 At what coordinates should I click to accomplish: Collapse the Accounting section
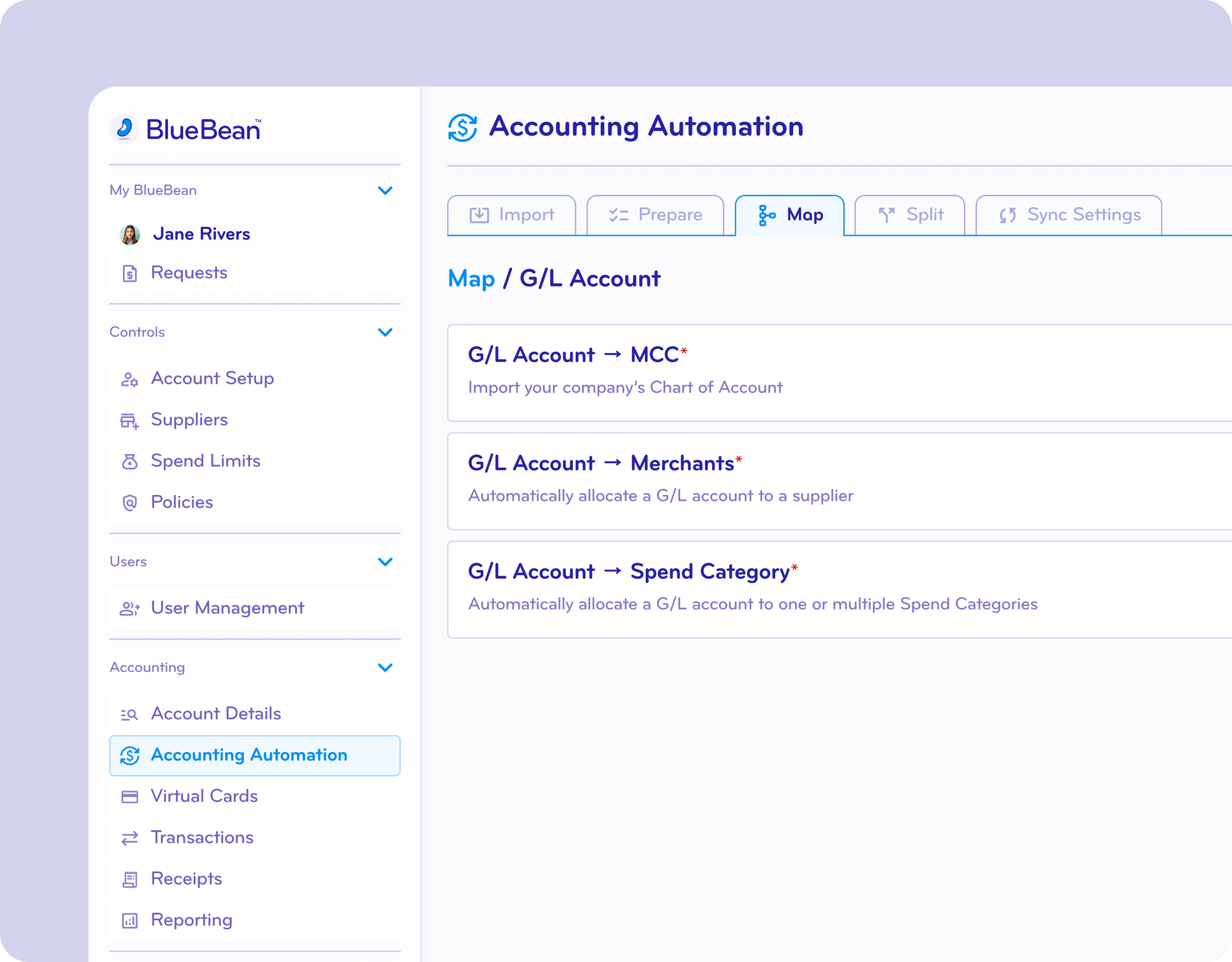pos(386,667)
